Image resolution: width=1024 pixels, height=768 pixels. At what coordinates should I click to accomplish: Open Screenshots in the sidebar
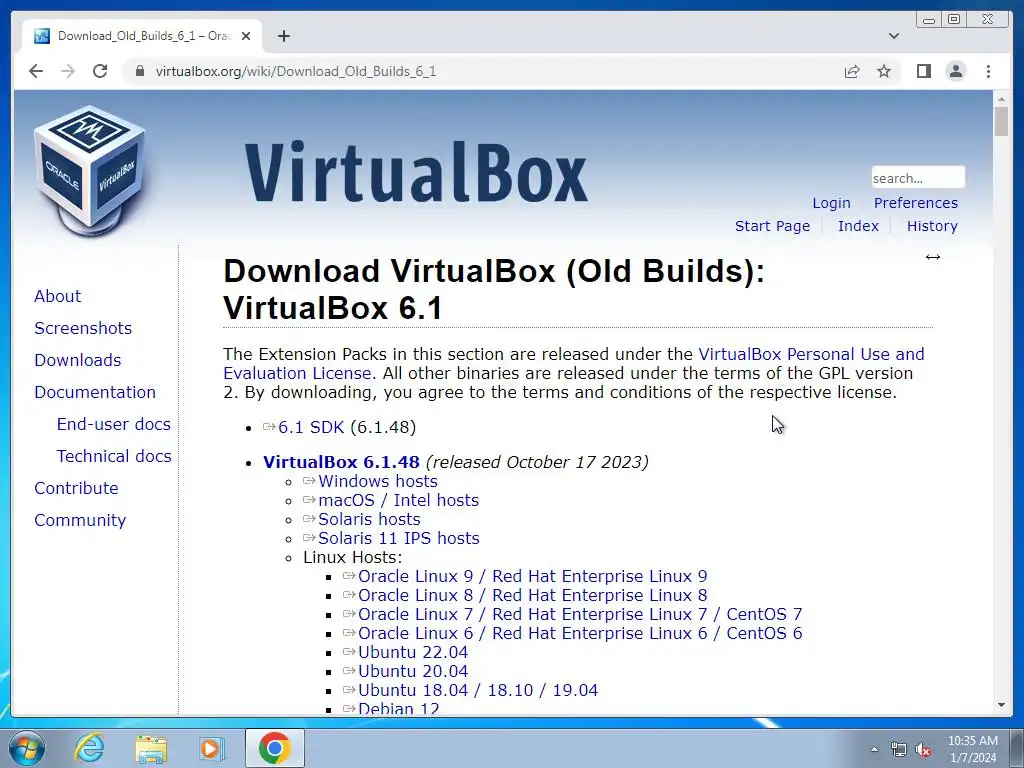tap(83, 328)
